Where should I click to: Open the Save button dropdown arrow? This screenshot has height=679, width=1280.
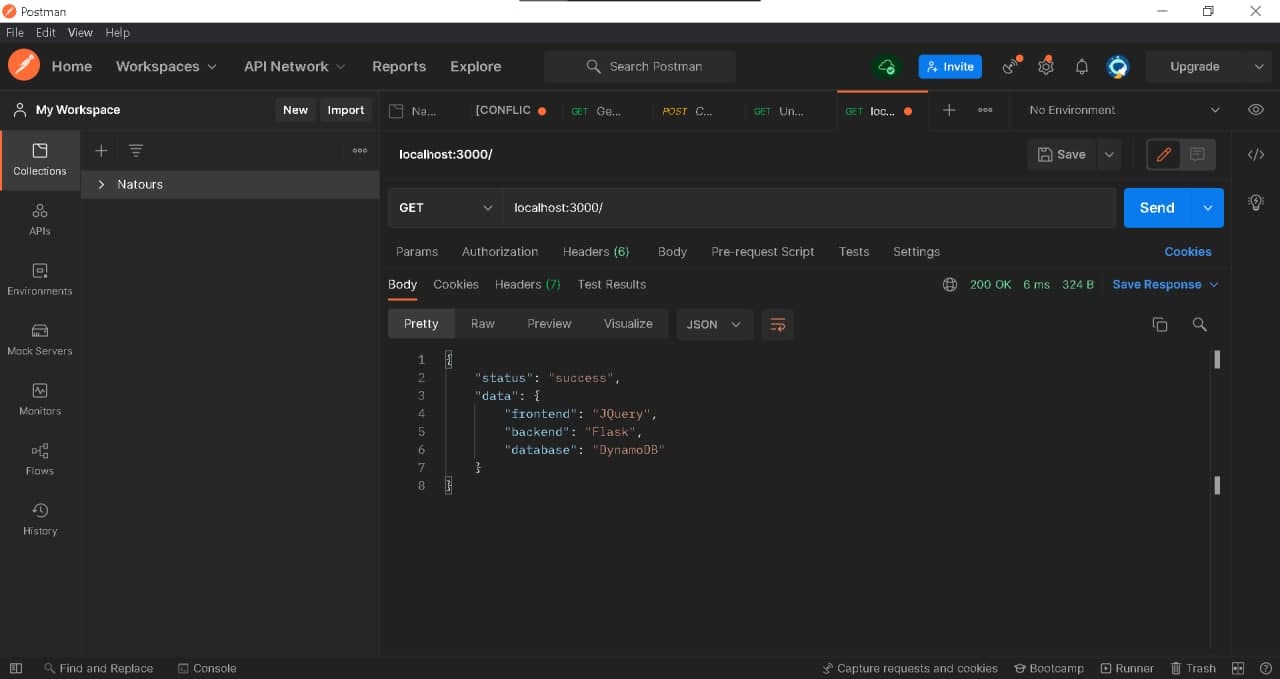(1109, 155)
